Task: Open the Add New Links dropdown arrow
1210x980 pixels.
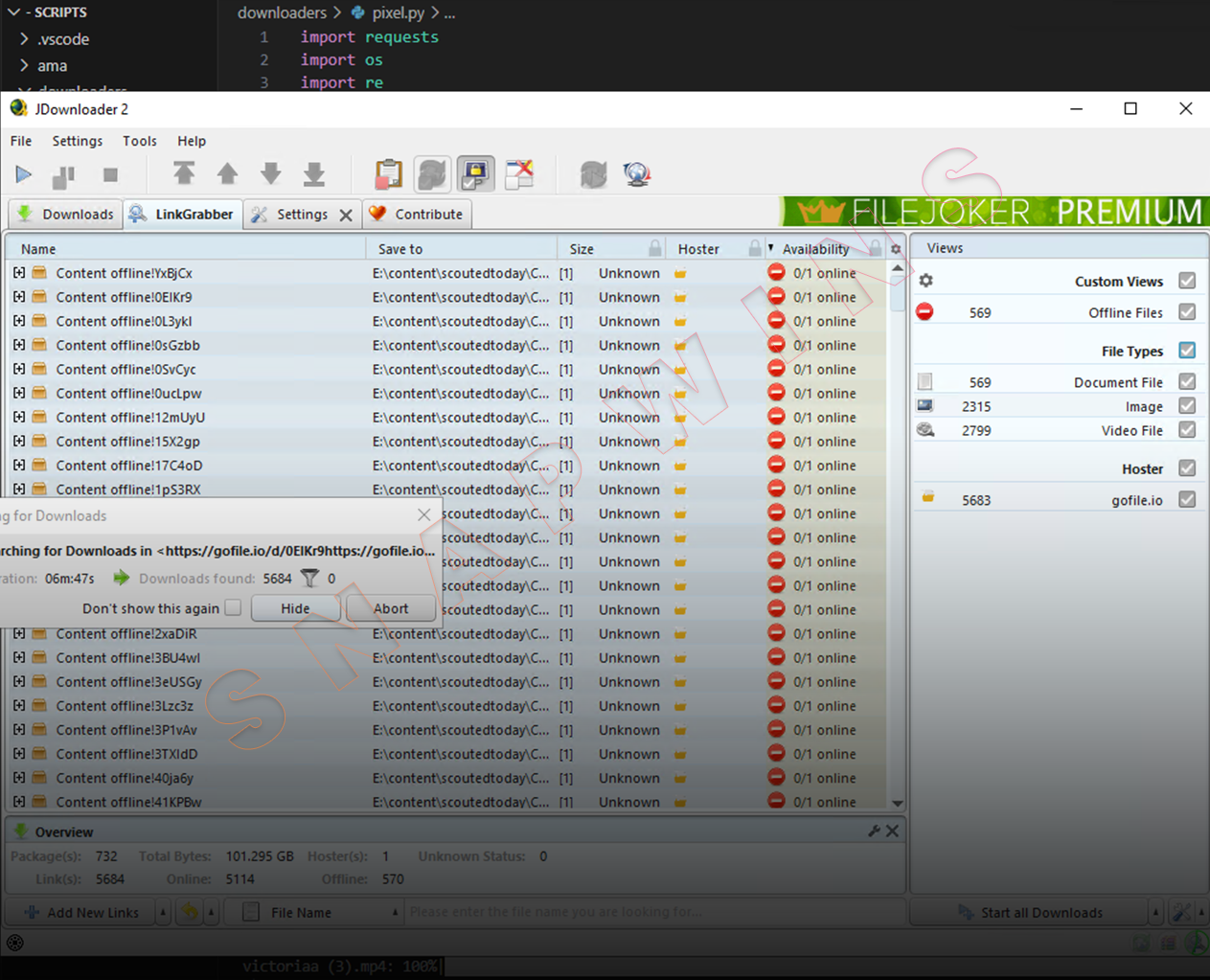Action: (163, 913)
